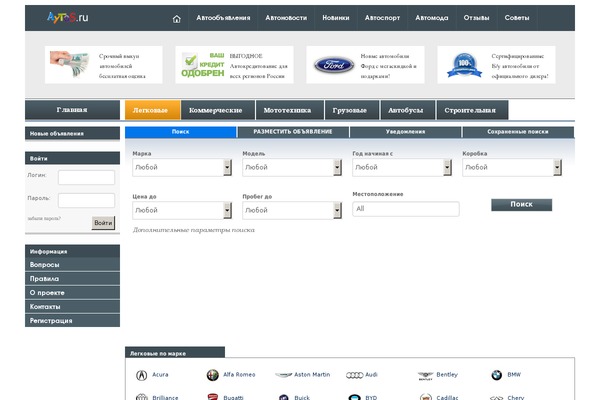600x400 pixels.
Task: Select the Audi rings logo
Action: (354, 375)
